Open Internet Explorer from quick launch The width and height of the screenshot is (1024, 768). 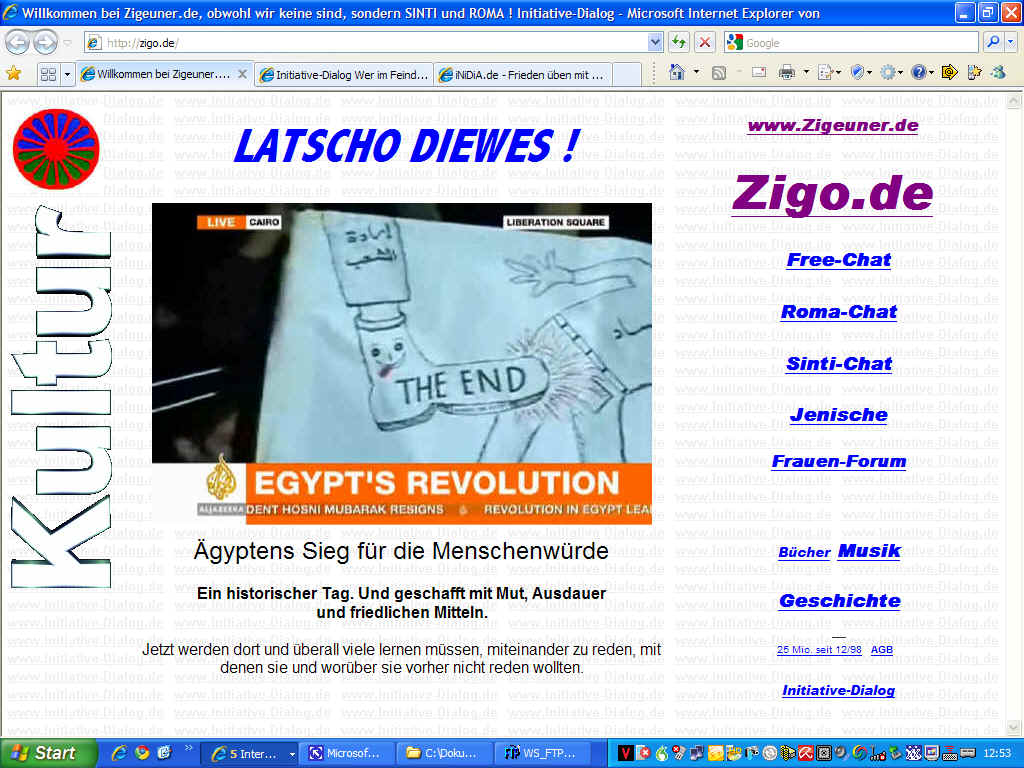pyautogui.click(x=119, y=753)
